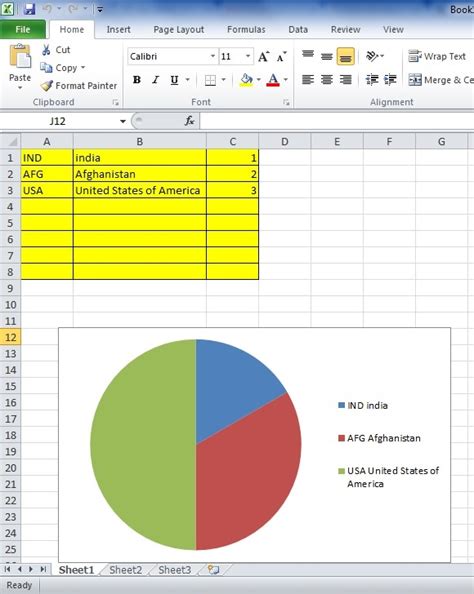Open Clipboard group dialog launcher
The image size is (474, 594).
(115, 102)
